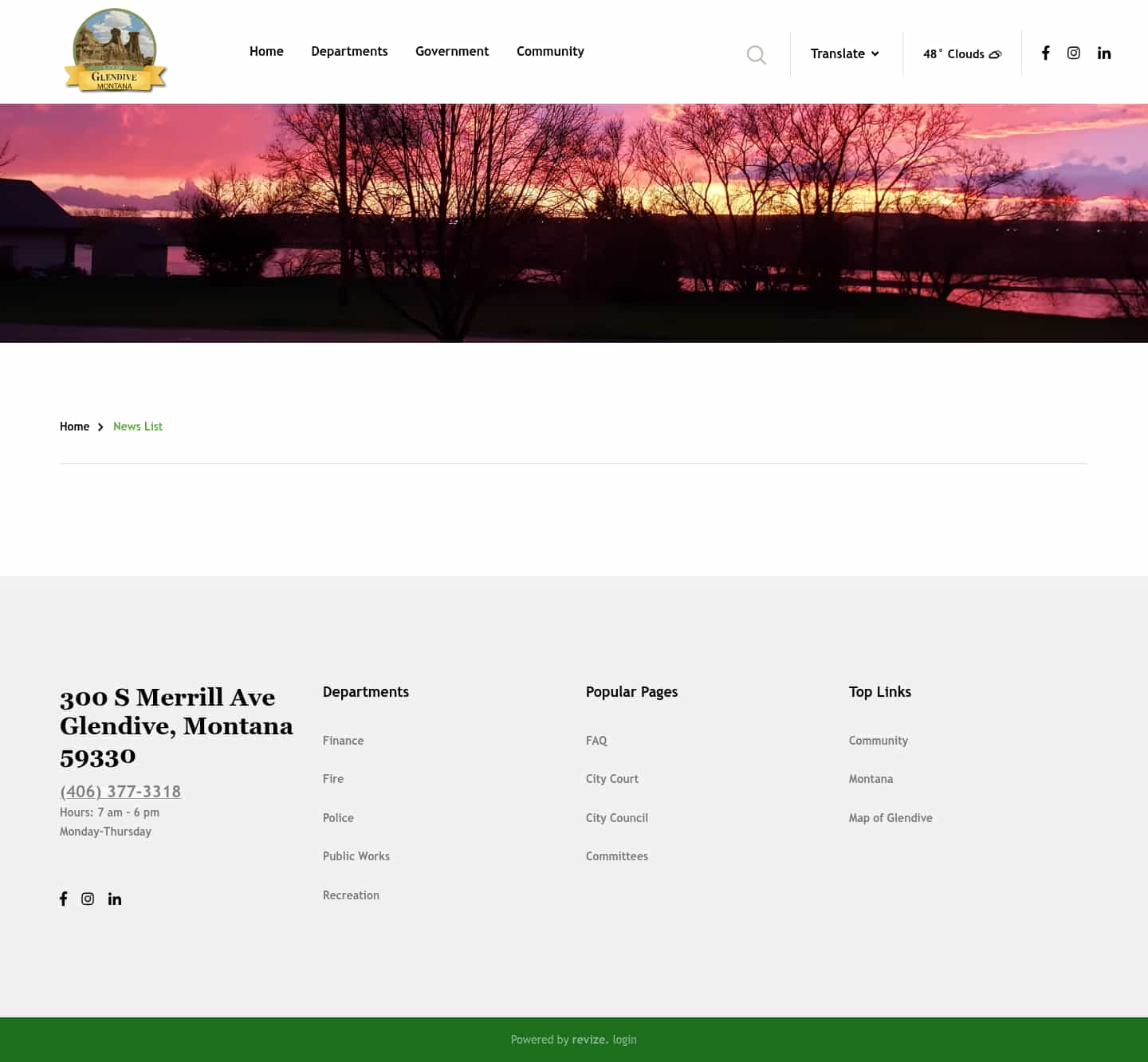Viewport: 1148px width, 1062px height.
Task: Open the Police department link
Action: click(x=338, y=818)
